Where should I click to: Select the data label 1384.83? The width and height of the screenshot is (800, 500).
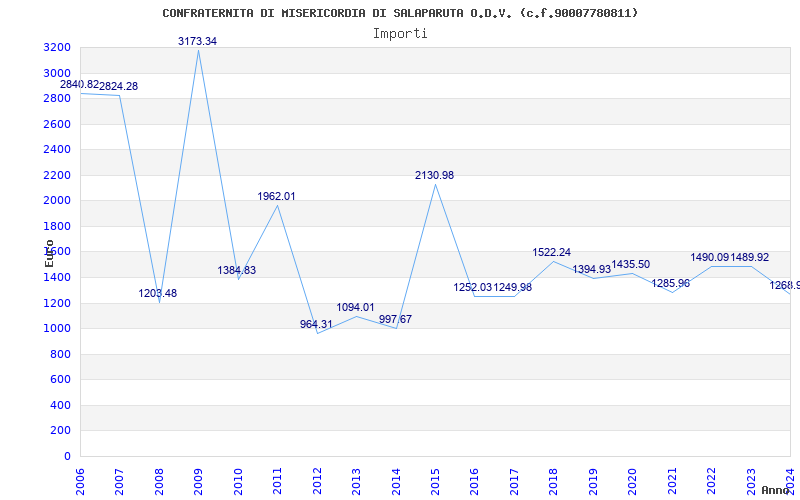(x=237, y=270)
